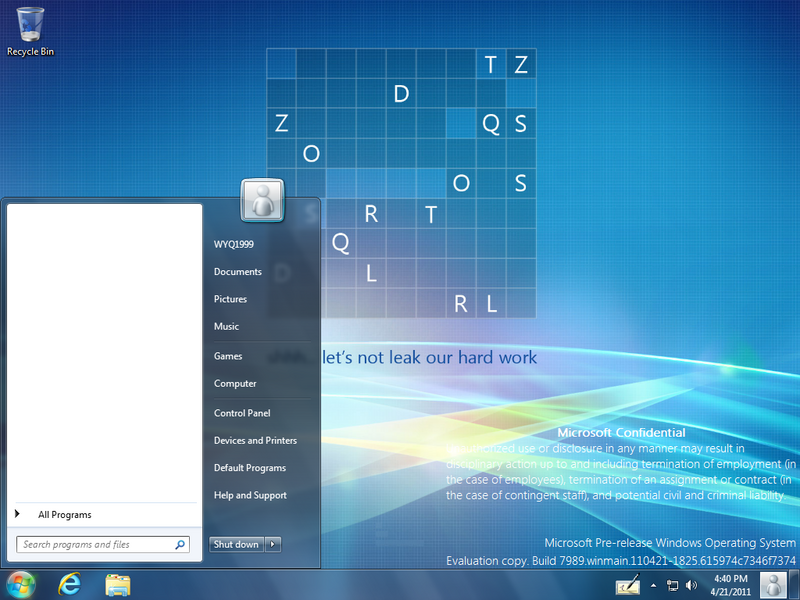The width and height of the screenshot is (800, 600).
Task: Click the user tile in the taskbar
Action: click(773, 585)
